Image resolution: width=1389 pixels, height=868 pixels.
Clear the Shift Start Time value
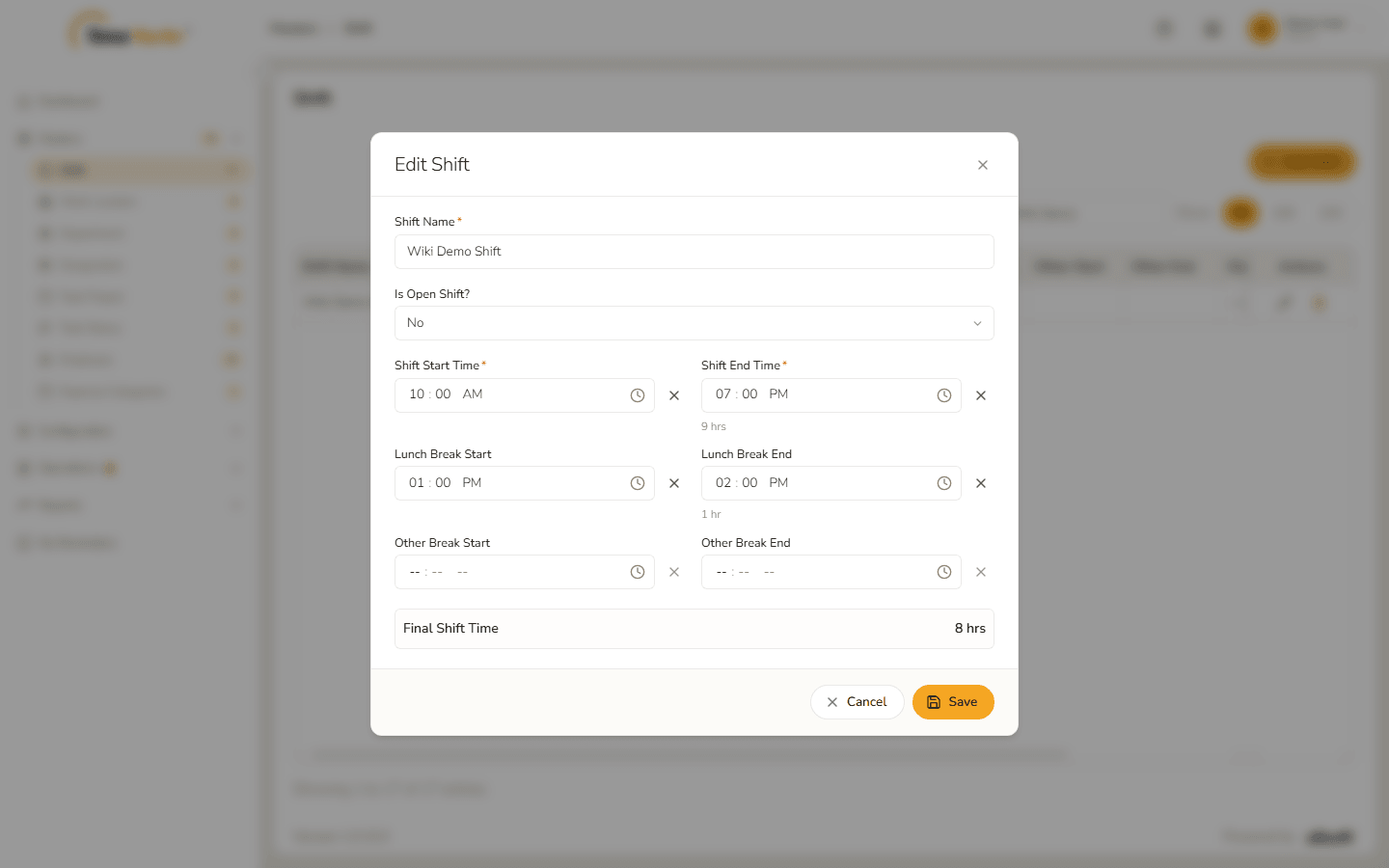click(674, 395)
